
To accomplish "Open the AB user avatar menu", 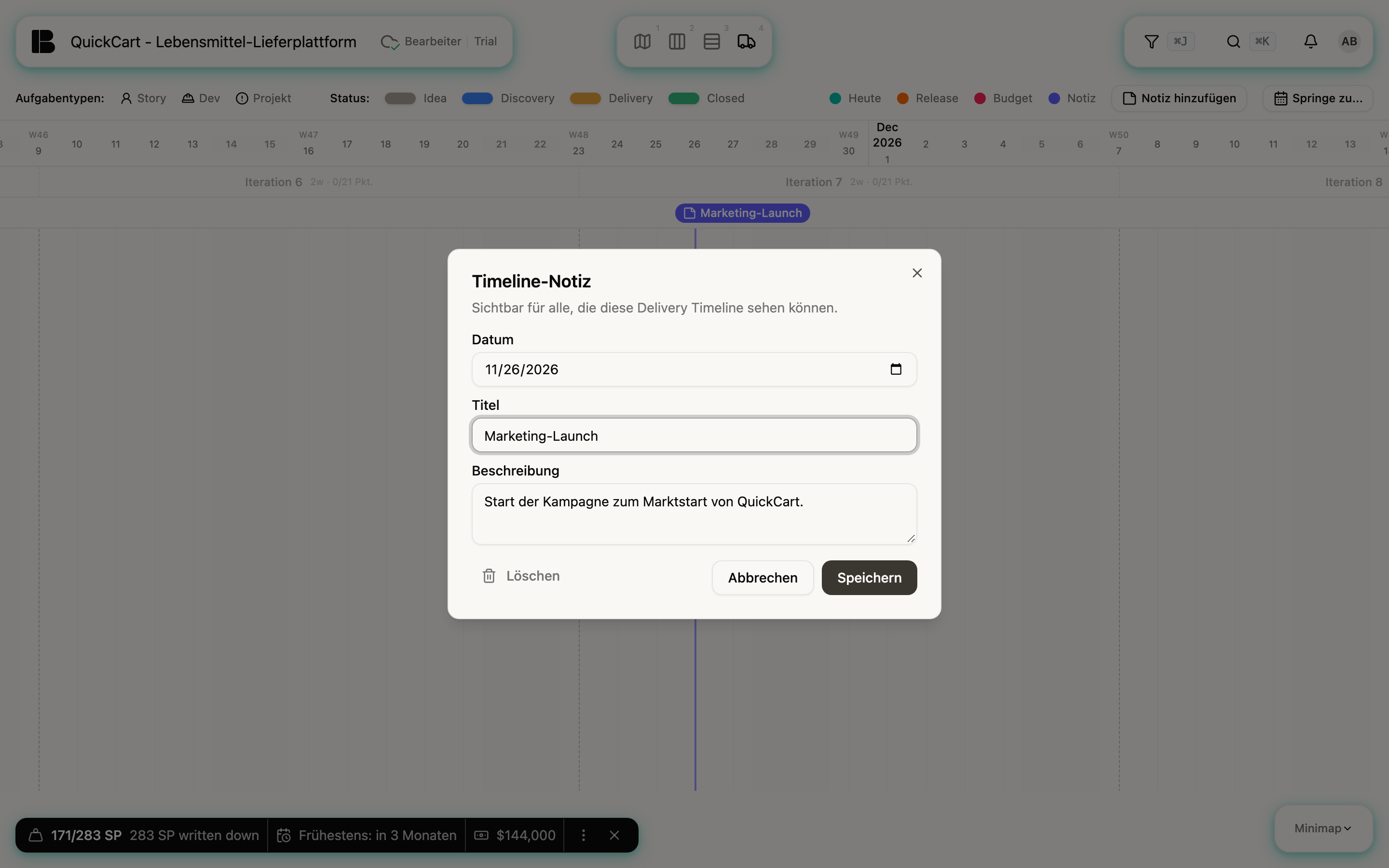I will 1349,41.
